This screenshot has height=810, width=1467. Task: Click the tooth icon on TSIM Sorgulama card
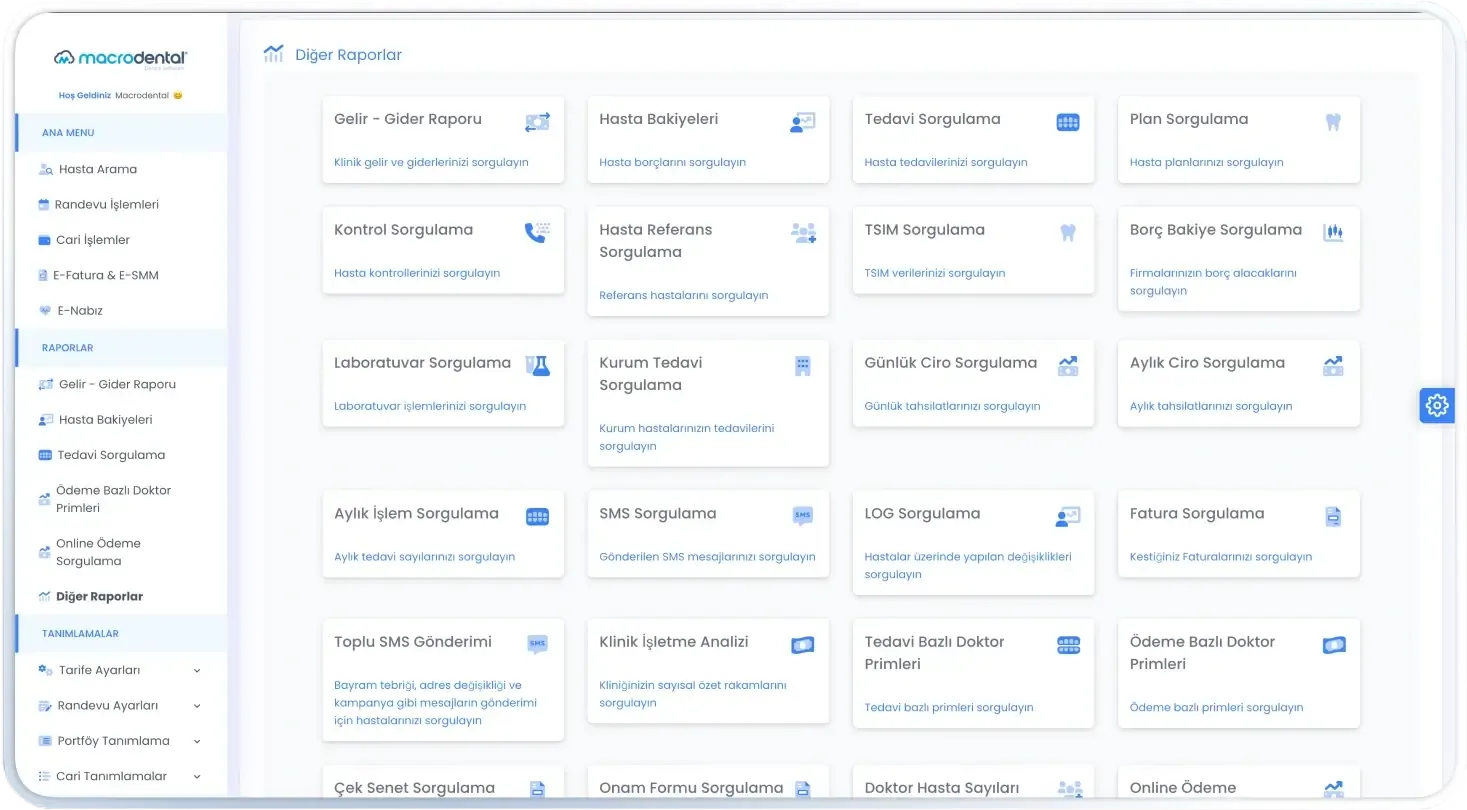1068,233
